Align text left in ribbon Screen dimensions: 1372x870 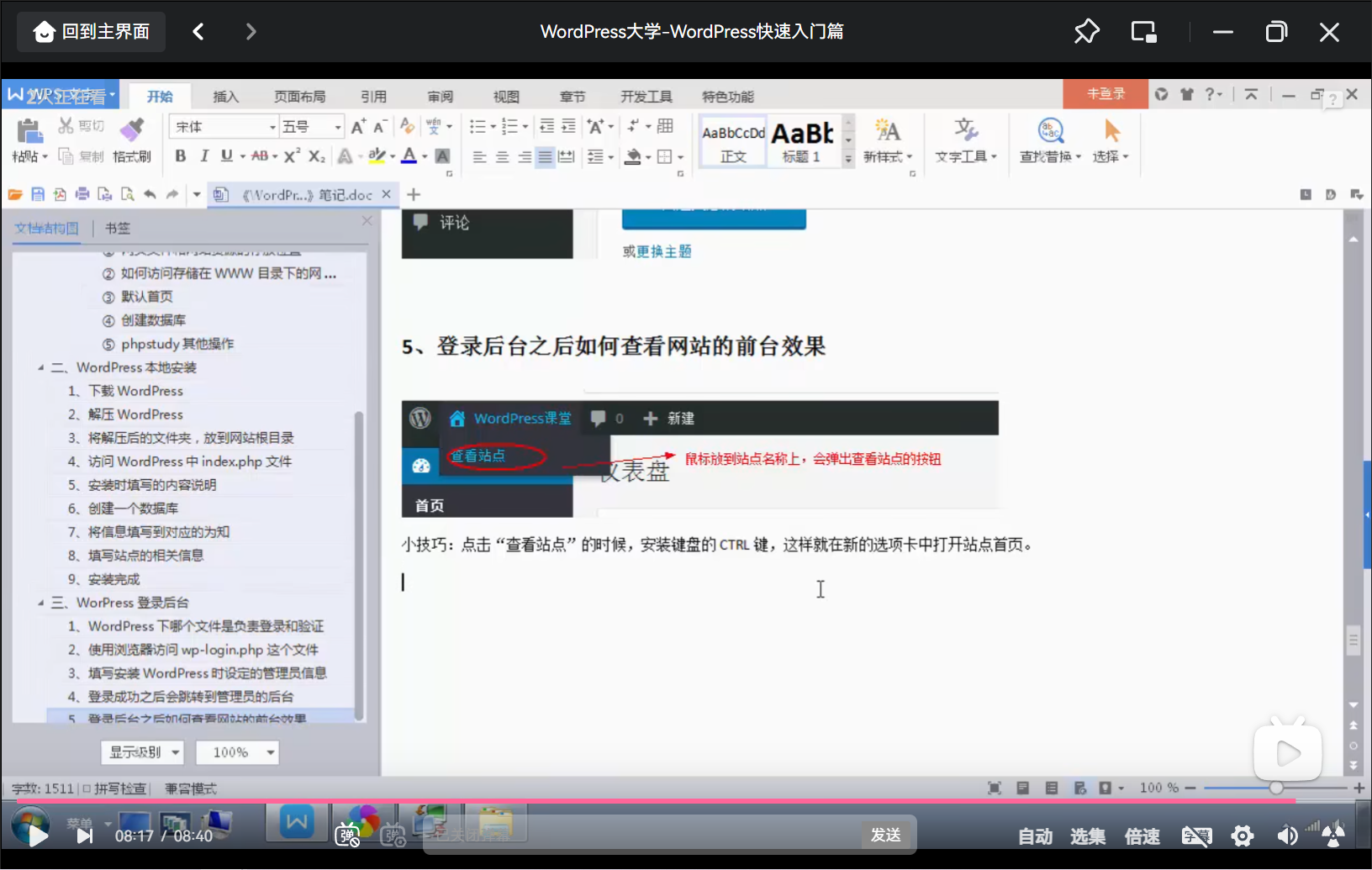pyautogui.click(x=479, y=156)
